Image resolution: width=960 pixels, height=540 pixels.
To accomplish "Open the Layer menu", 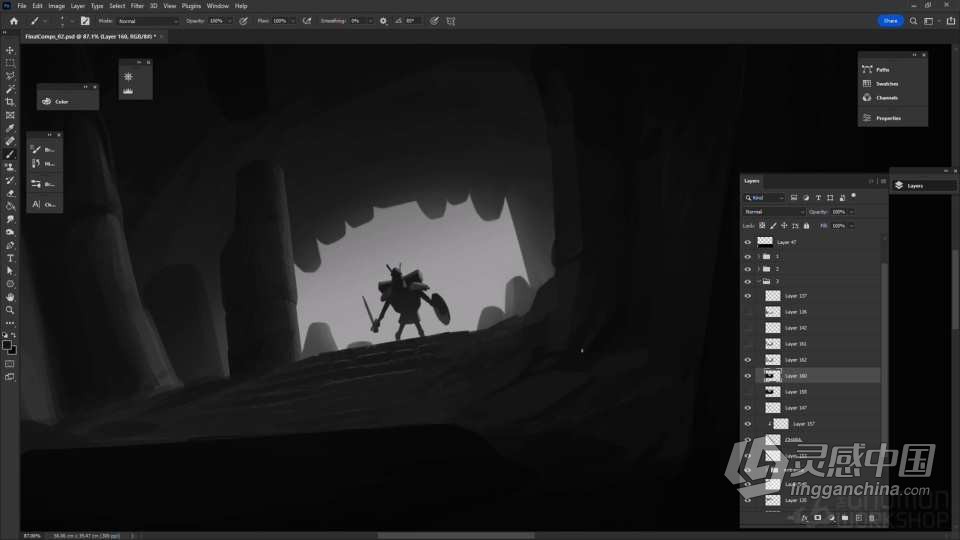I will tap(78, 6).
